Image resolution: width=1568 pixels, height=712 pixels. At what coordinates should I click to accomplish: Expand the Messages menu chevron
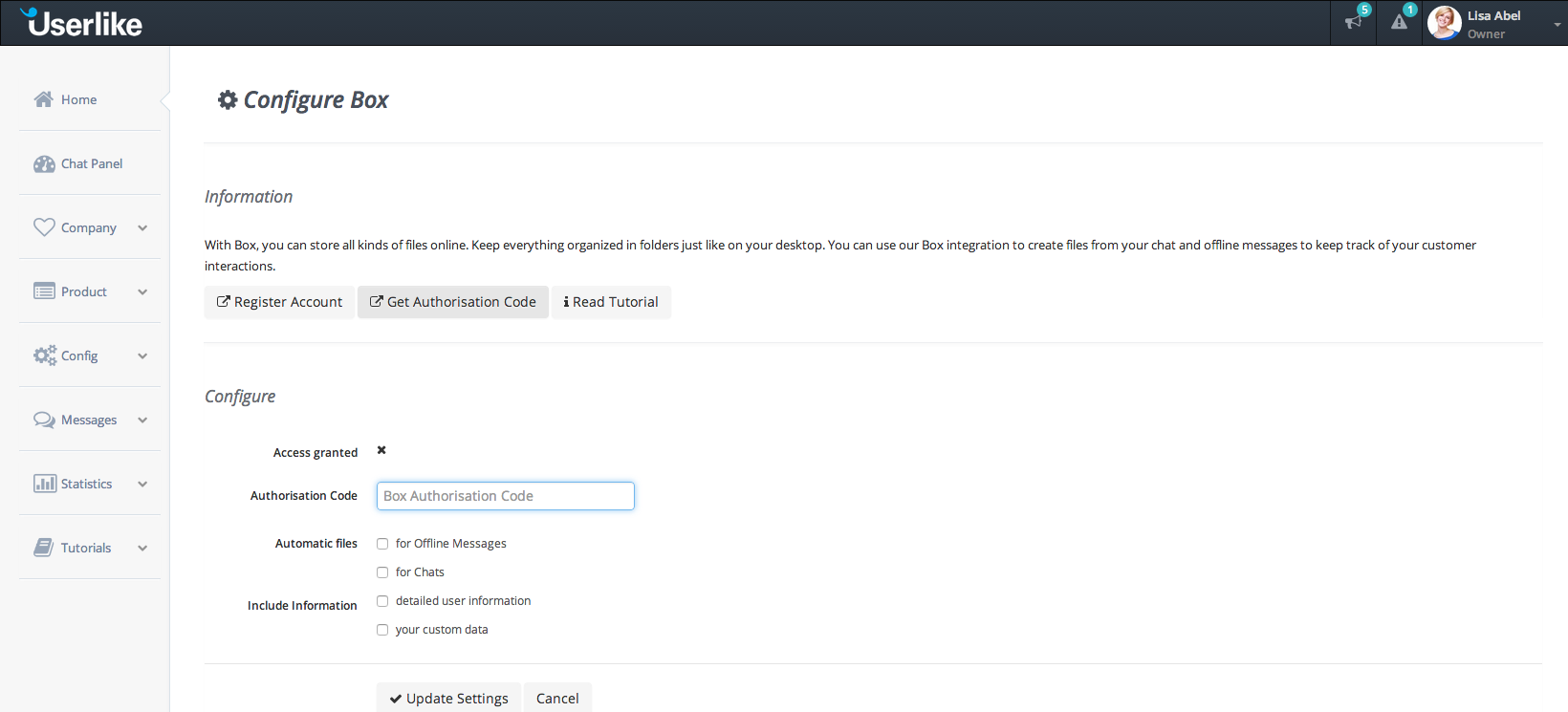point(142,420)
